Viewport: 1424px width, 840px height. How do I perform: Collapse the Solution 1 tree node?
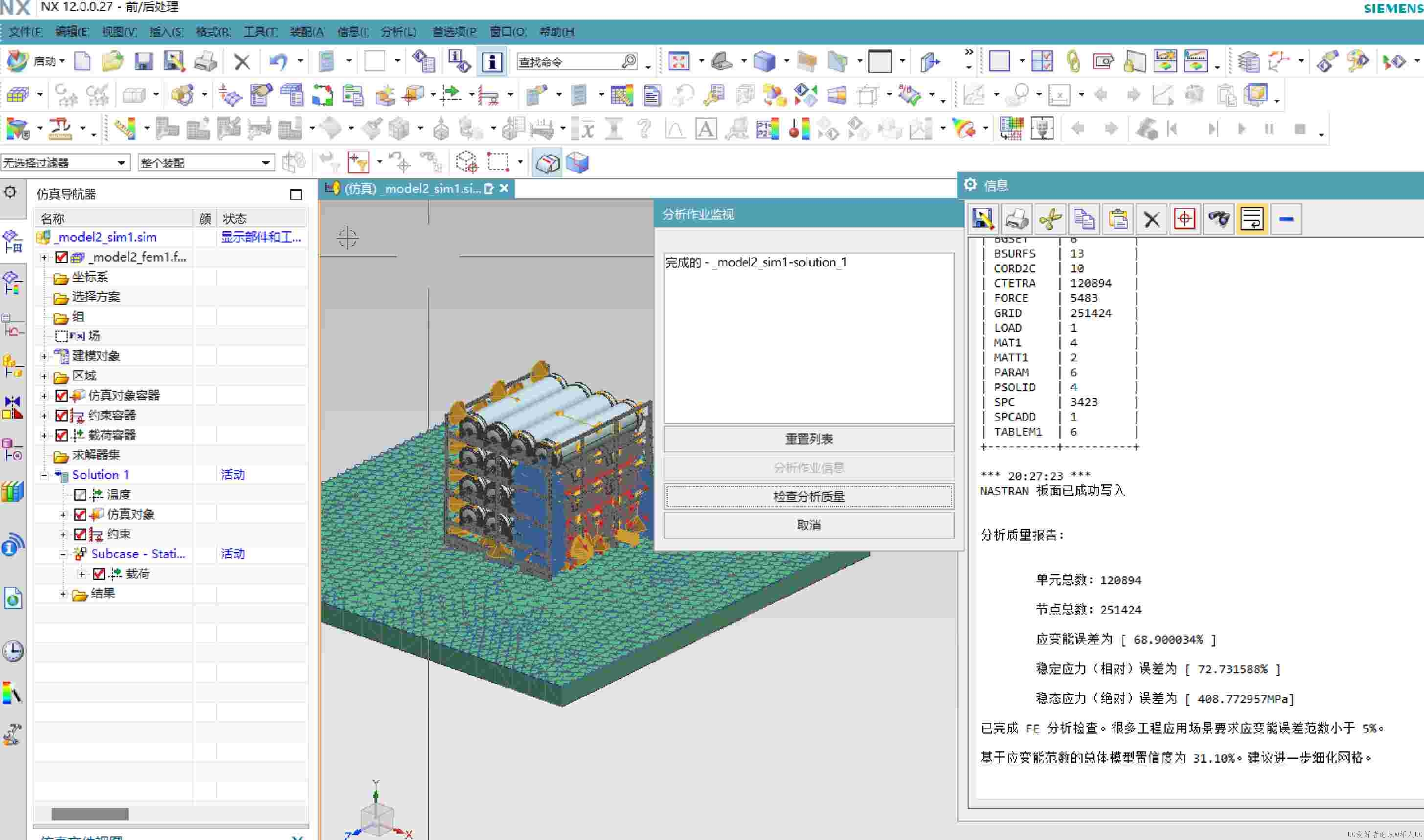pos(44,475)
